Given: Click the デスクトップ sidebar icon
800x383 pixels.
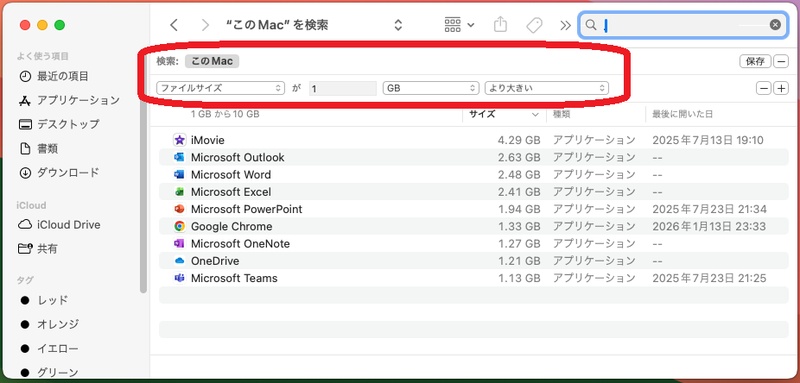Looking at the screenshot, I should pos(25,124).
